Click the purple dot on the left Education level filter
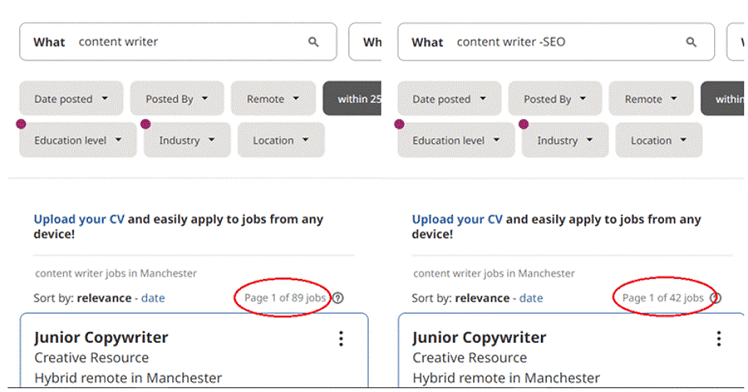Image resolution: width=748 pixels, height=392 pixels. [x=21, y=124]
